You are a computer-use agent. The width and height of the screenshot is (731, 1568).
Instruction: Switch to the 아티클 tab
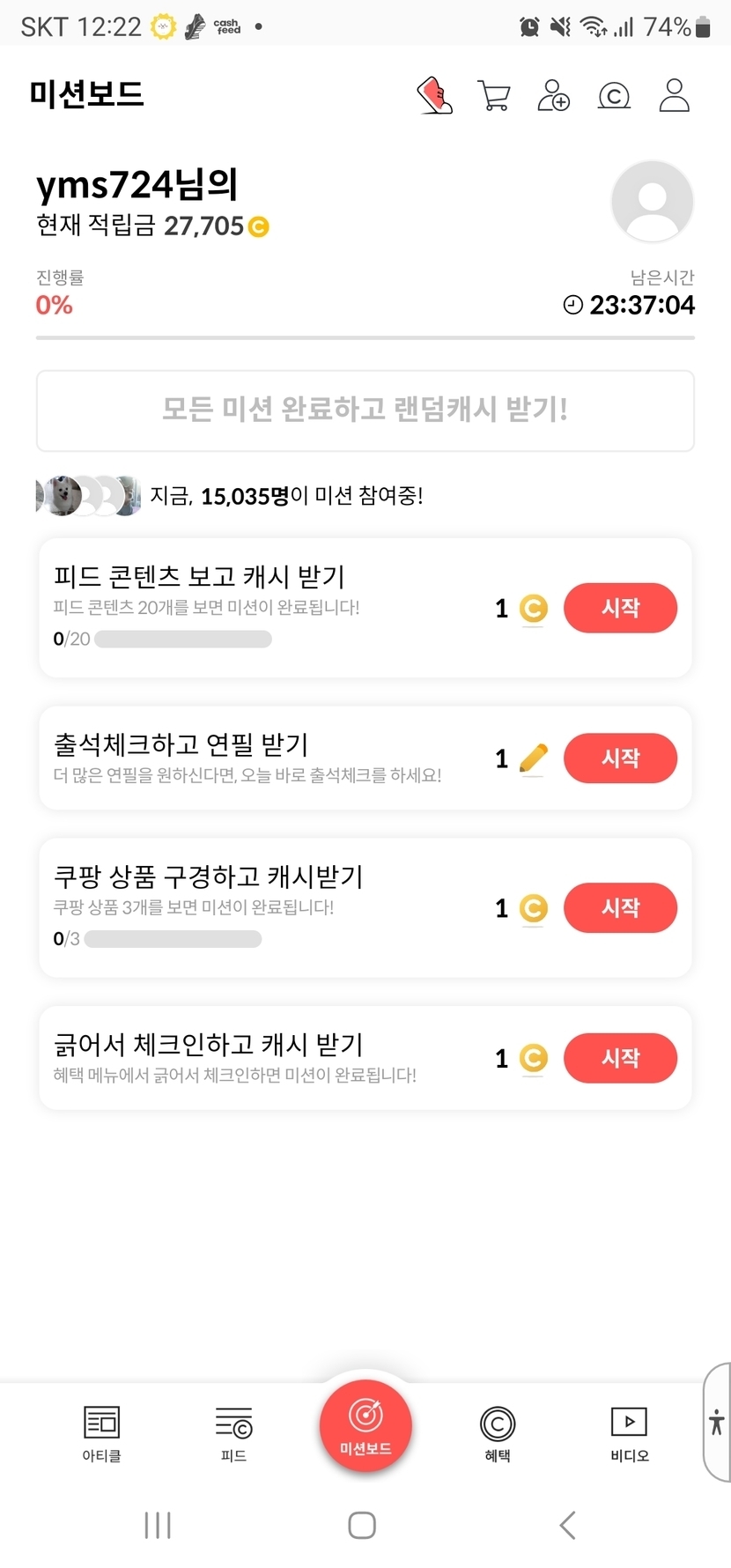coord(101,1433)
